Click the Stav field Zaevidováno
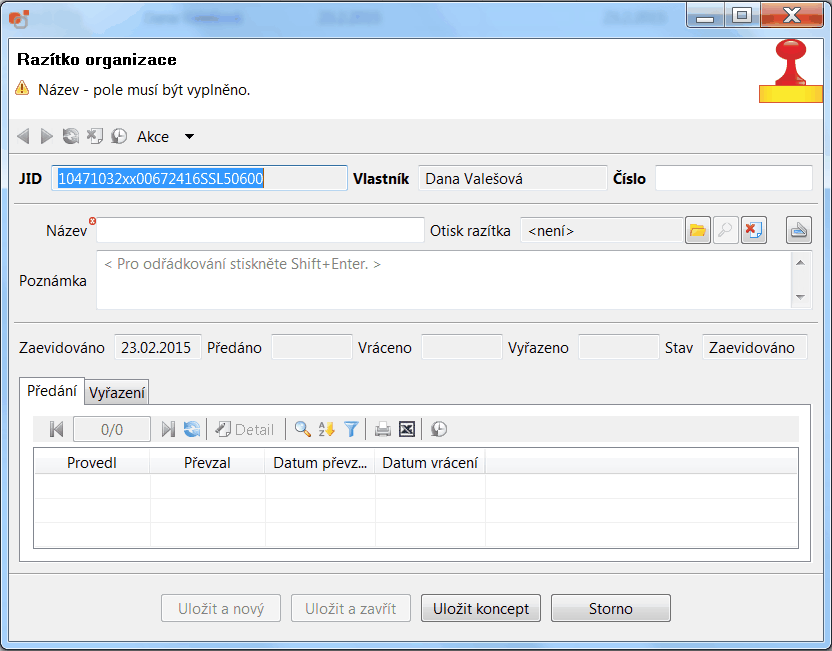 (x=755, y=347)
